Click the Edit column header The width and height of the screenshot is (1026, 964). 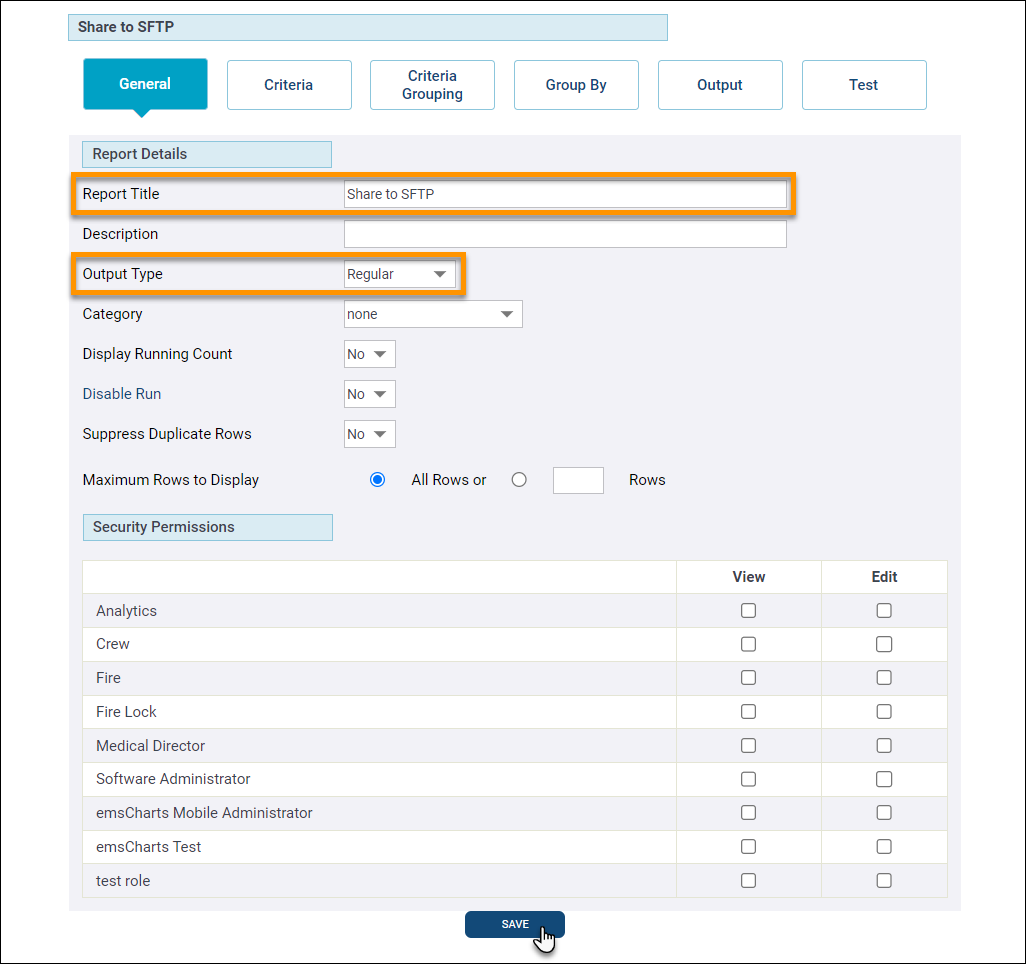click(x=884, y=577)
